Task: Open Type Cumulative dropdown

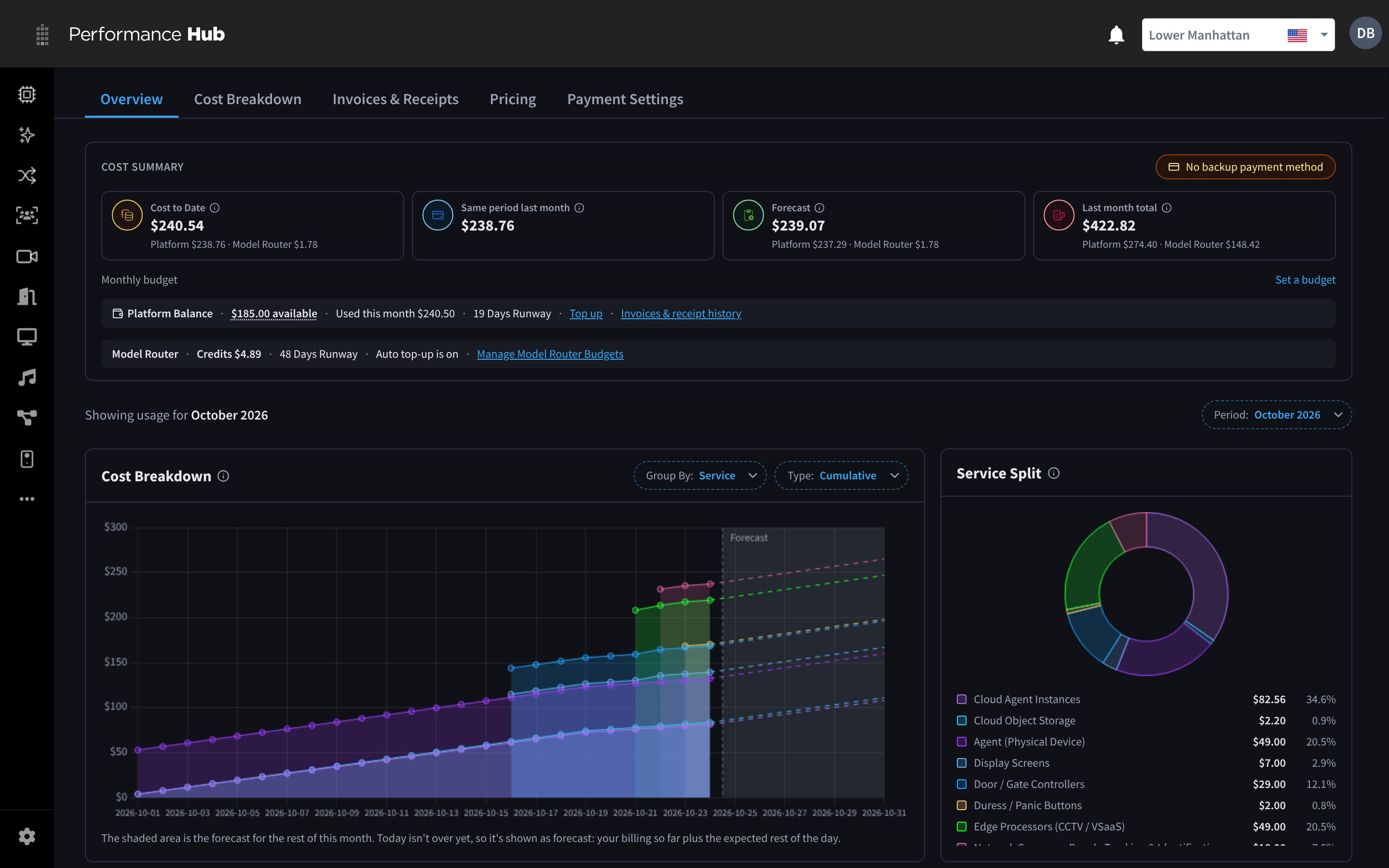Action: [842, 475]
